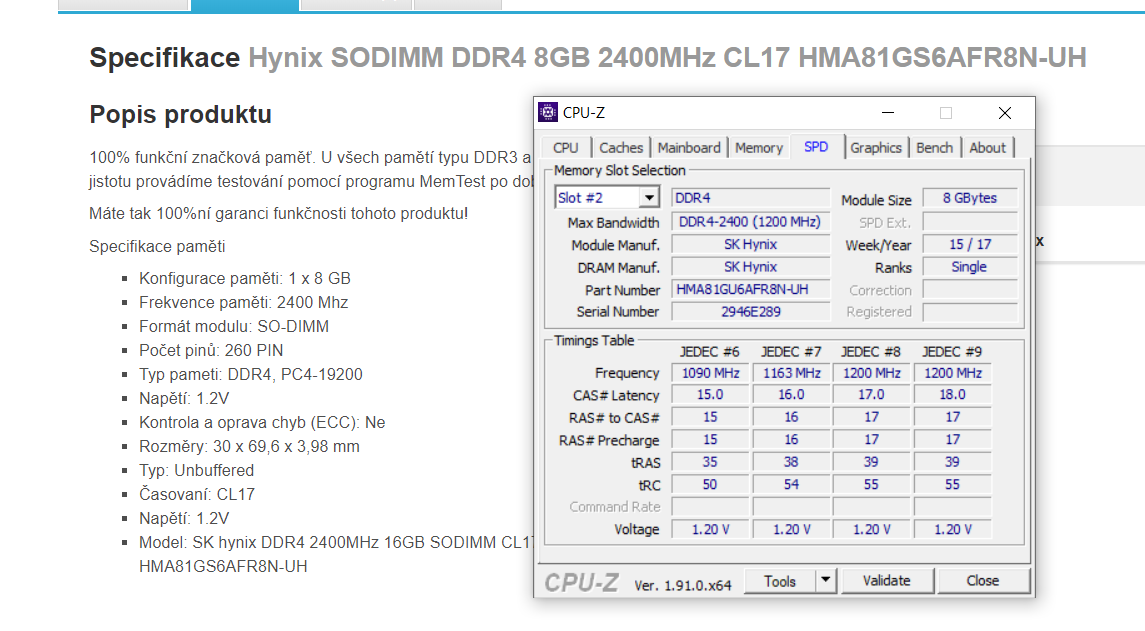The image size is (1145, 631).
Task: Click the part number HMA81GU6AFR8N-UH
Action: pyautogui.click(x=750, y=289)
